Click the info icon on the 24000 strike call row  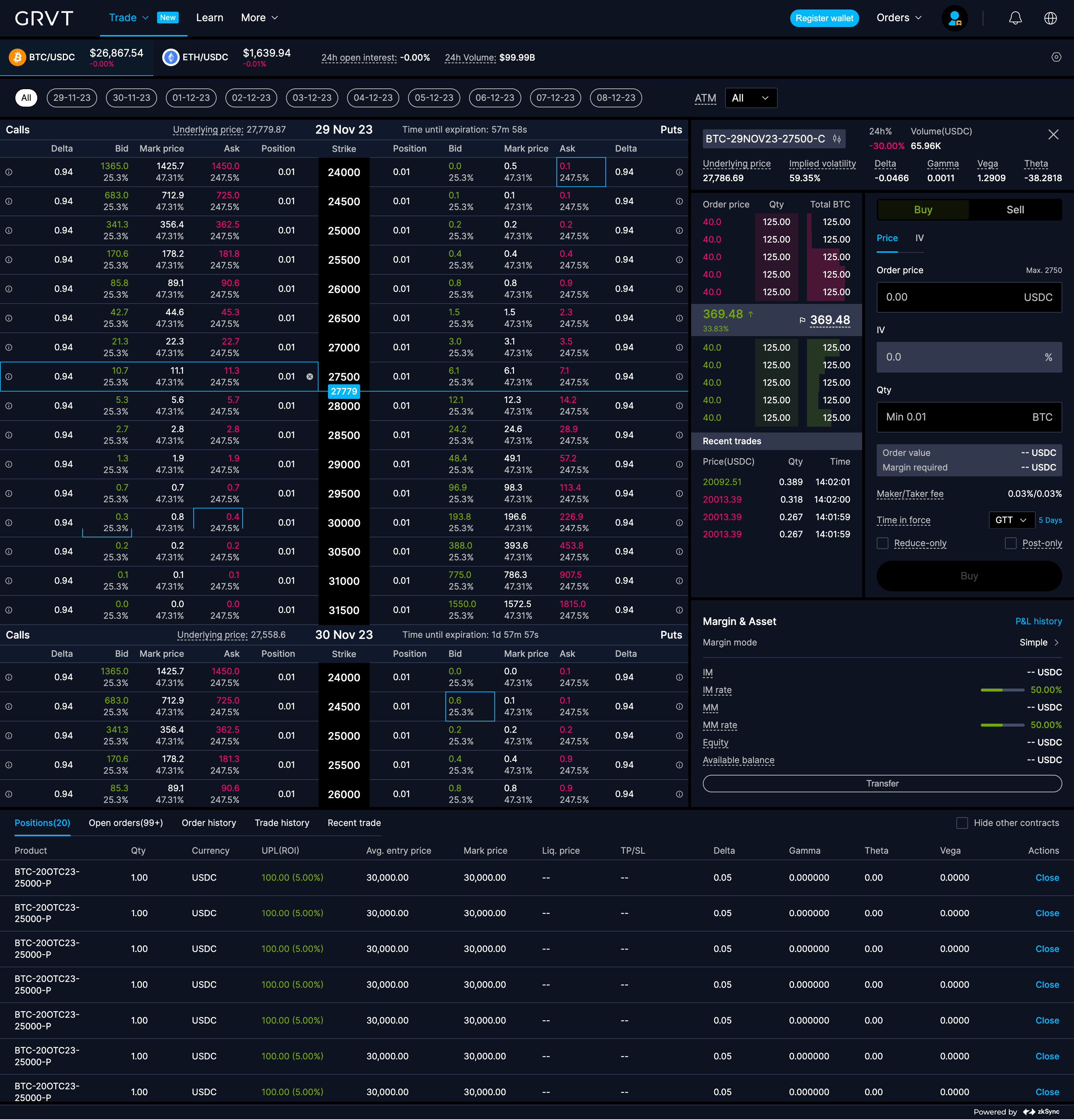[9, 171]
